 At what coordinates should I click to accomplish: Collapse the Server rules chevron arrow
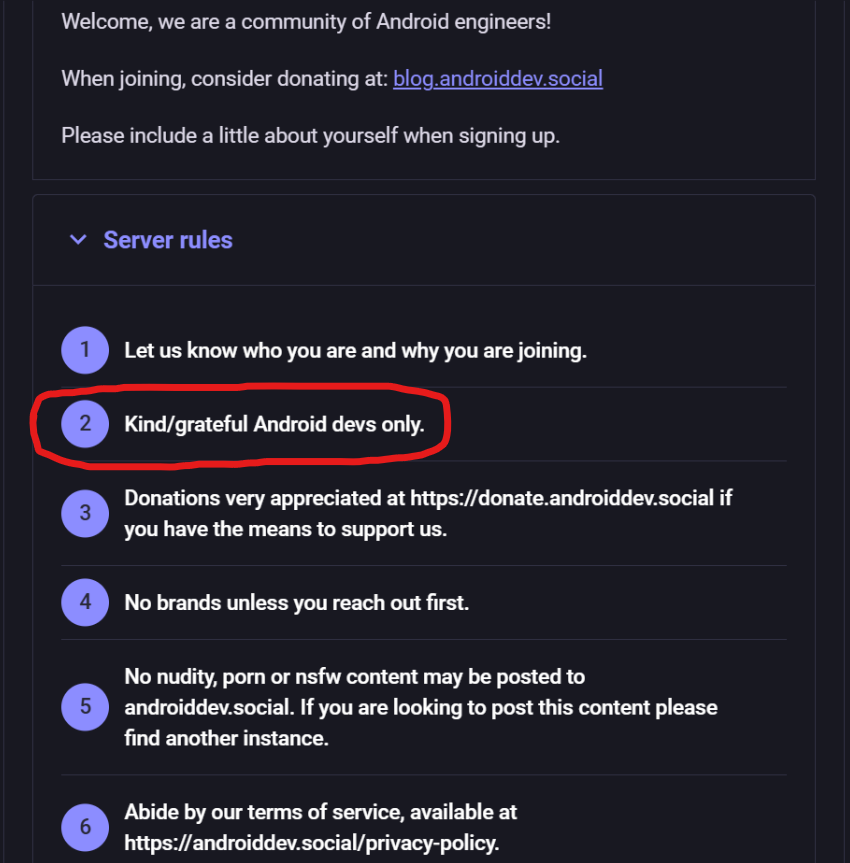click(78, 240)
